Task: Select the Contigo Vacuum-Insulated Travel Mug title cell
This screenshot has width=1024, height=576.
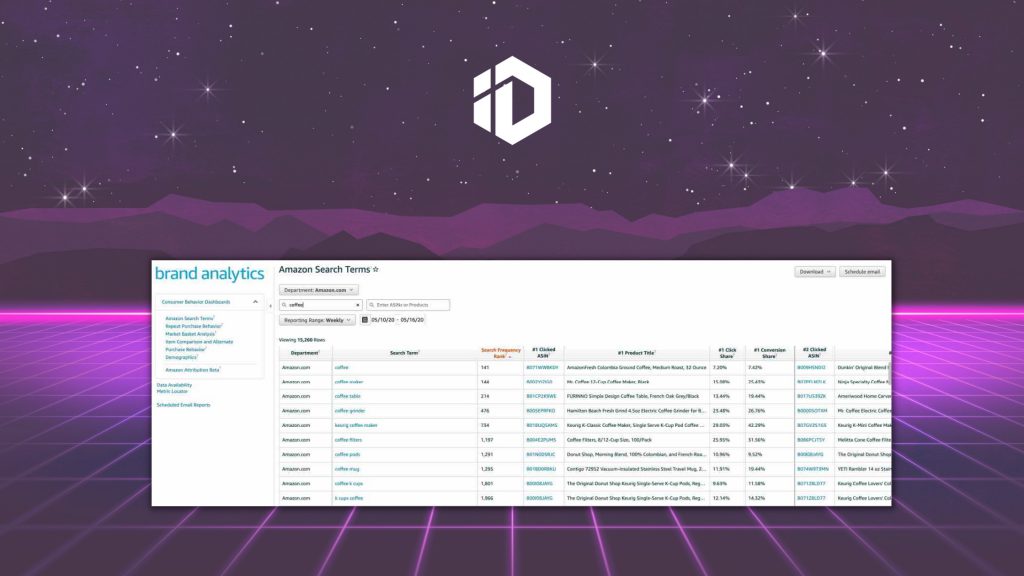Action: [x=637, y=469]
